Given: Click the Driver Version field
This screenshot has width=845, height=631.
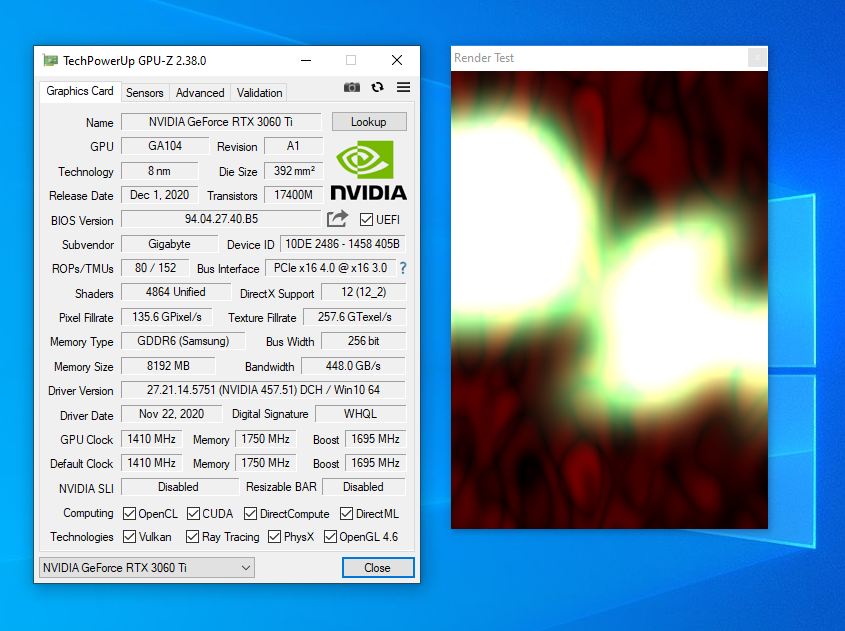Looking at the screenshot, I should (x=263, y=390).
